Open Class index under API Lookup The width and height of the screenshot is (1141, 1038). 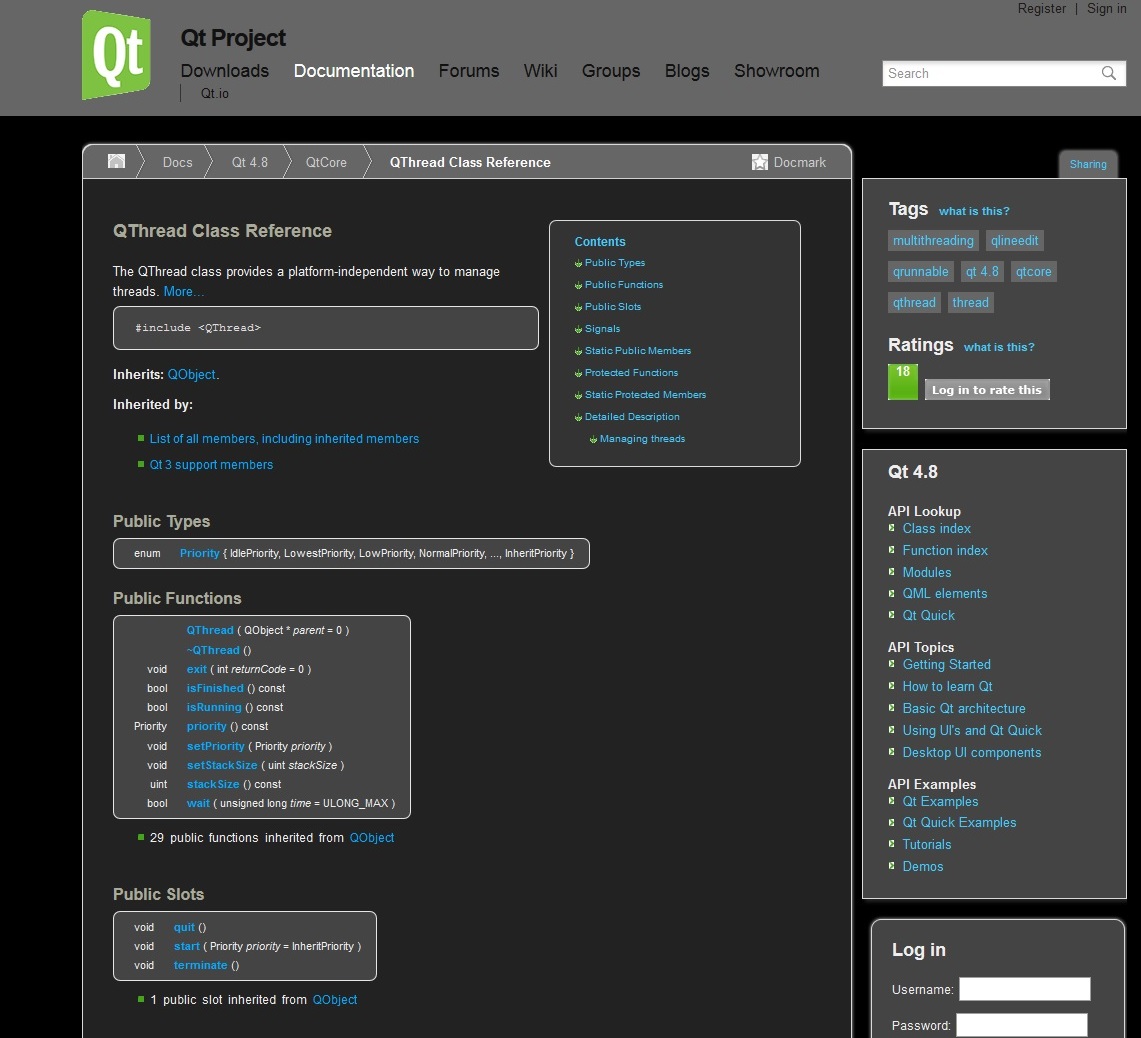[x=937, y=528]
